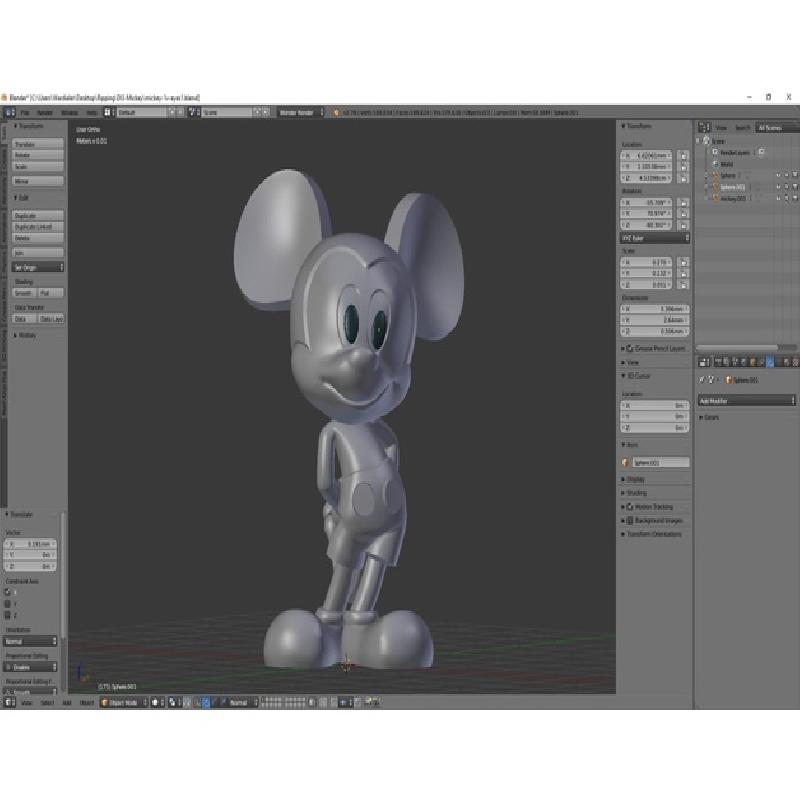Open the modifiers wrench tab icon
Image resolution: width=800 pixels, height=800 pixels.
[770, 361]
